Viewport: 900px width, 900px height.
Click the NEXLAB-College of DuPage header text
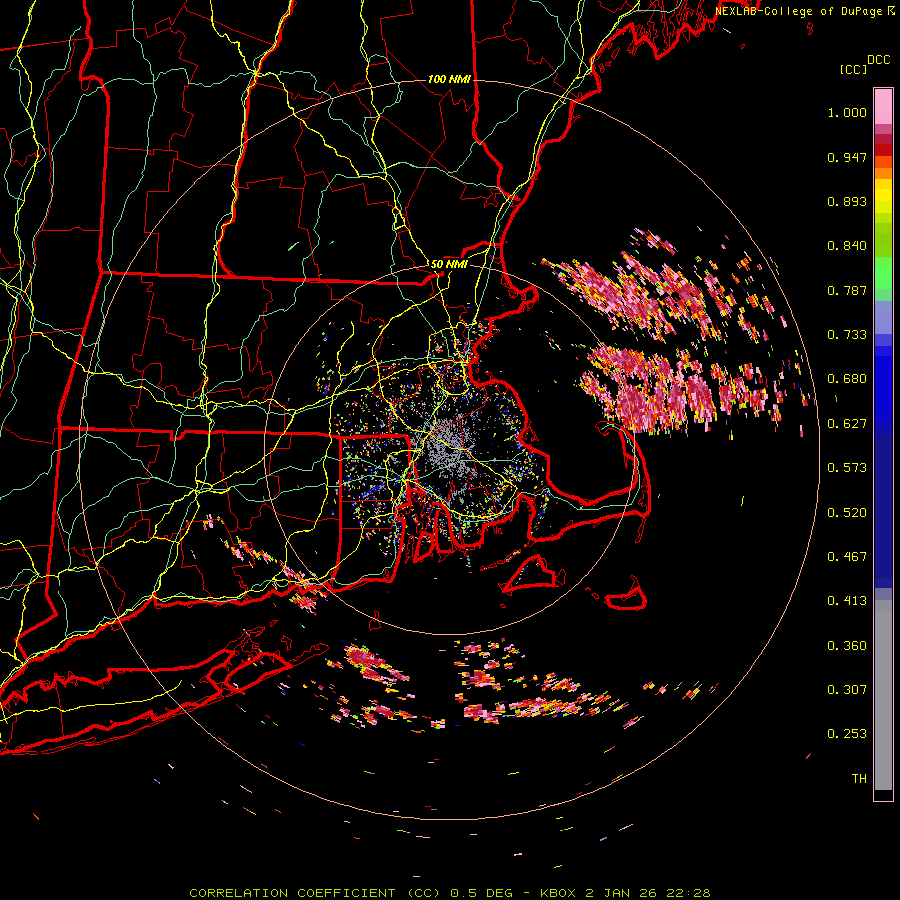click(798, 11)
